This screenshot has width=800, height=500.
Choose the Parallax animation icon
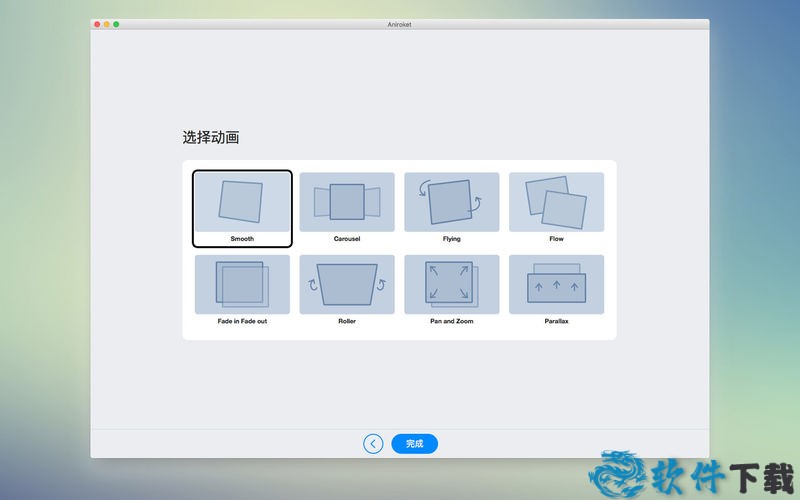pyautogui.click(x=557, y=284)
